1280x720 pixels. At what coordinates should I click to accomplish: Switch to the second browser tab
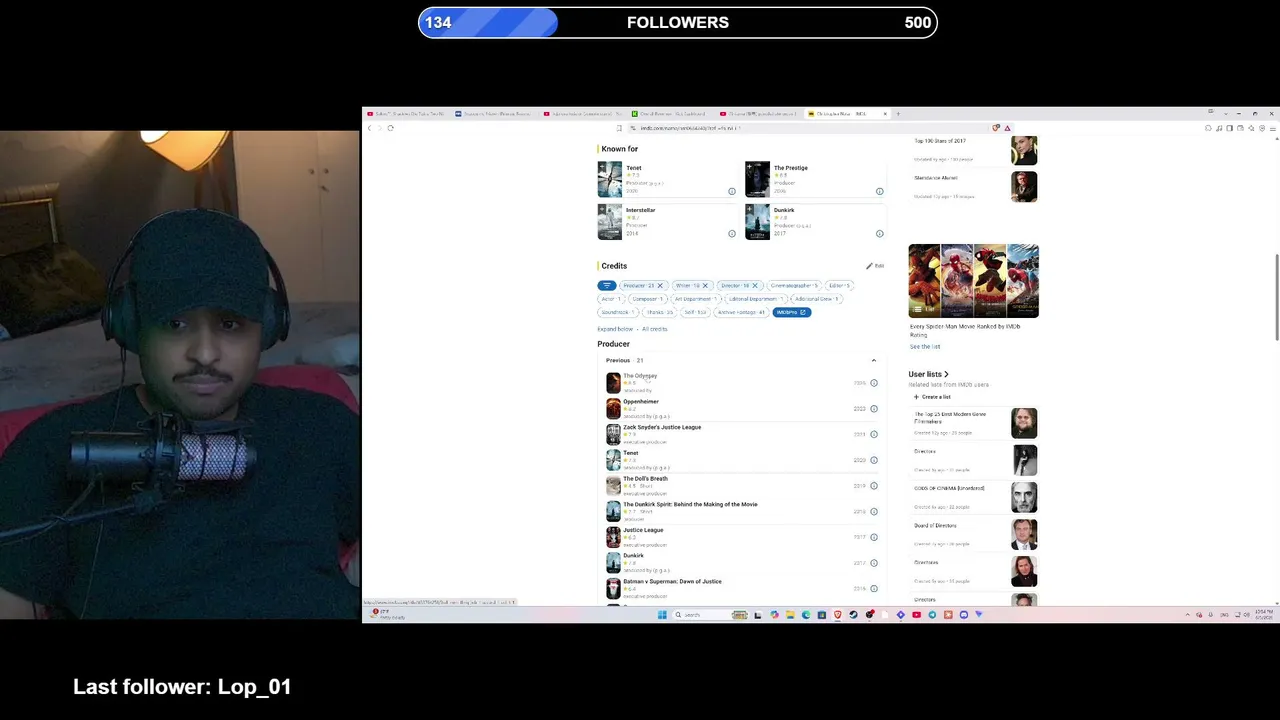coord(493,114)
